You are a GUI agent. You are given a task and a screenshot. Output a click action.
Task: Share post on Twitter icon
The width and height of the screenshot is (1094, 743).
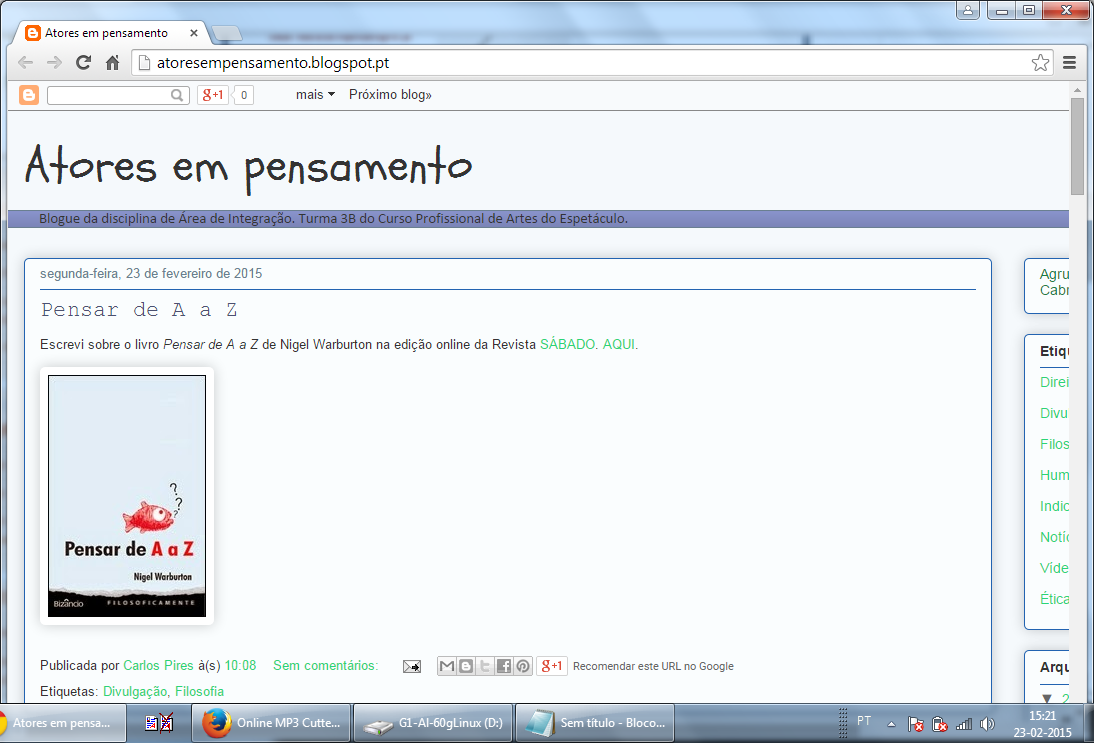point(485,666)
